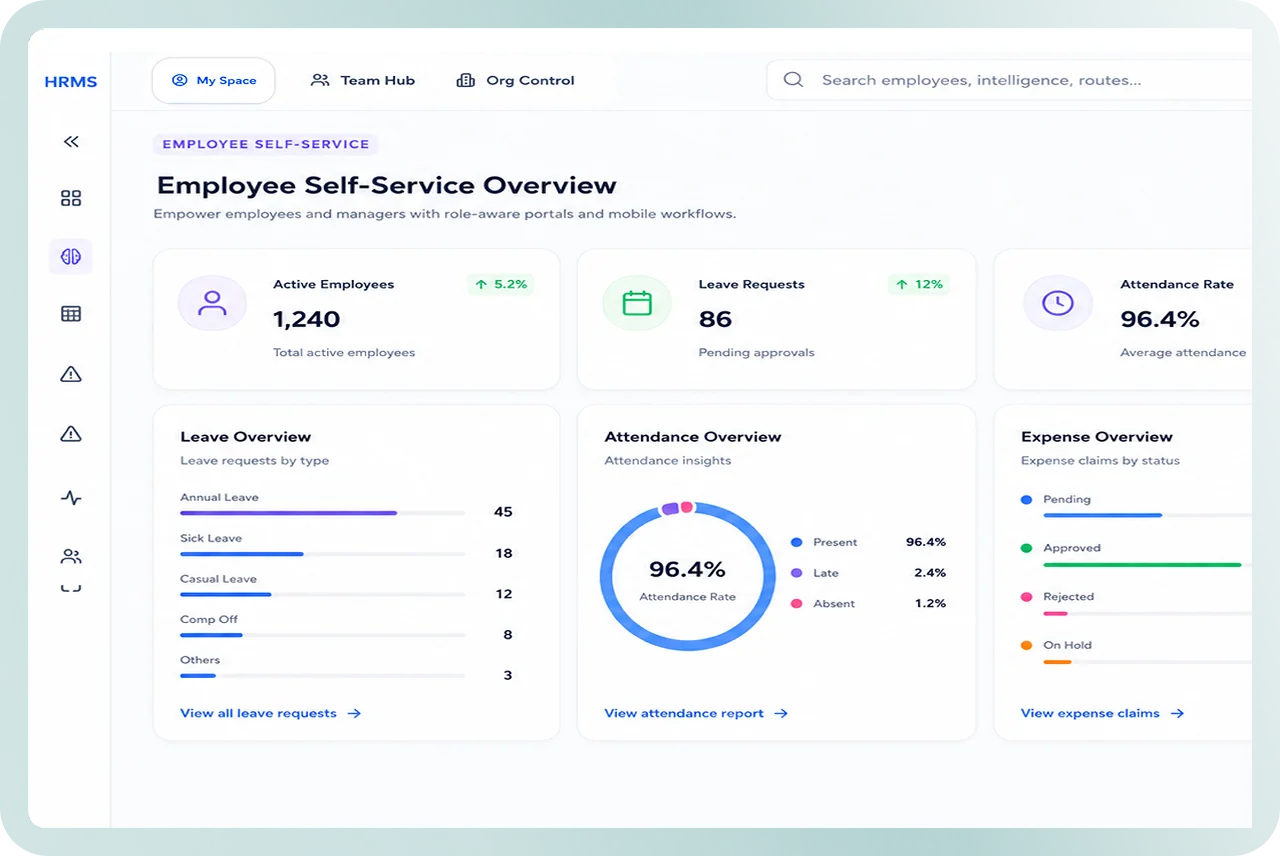Click the Leave Overview heading
Screen dimensions: 1280x856
[246, 437]
